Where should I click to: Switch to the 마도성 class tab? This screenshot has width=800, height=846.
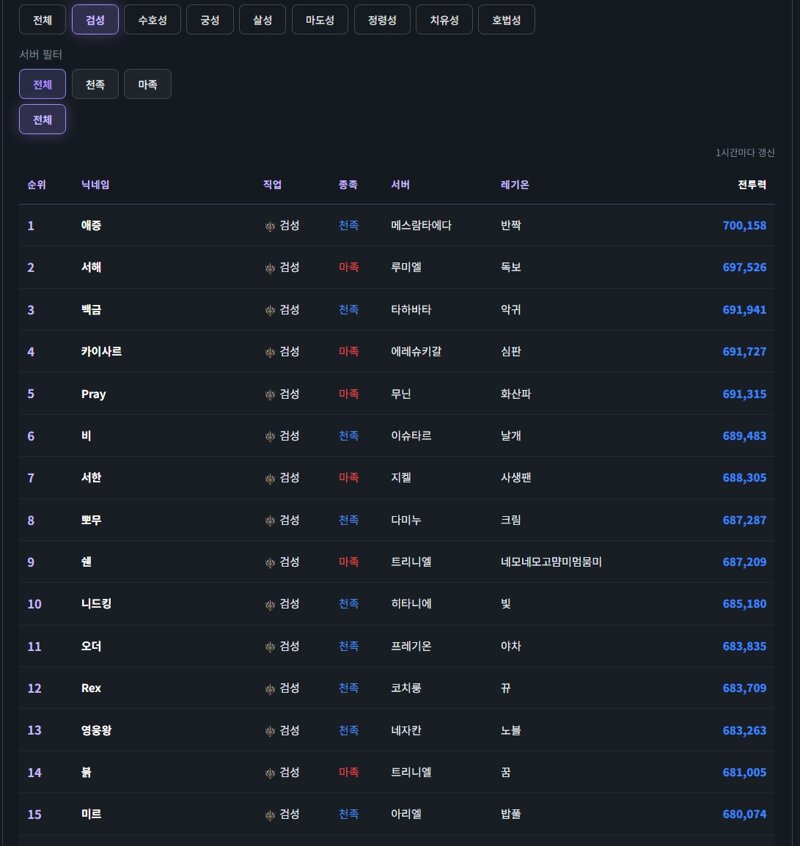(x=320, y=20)
